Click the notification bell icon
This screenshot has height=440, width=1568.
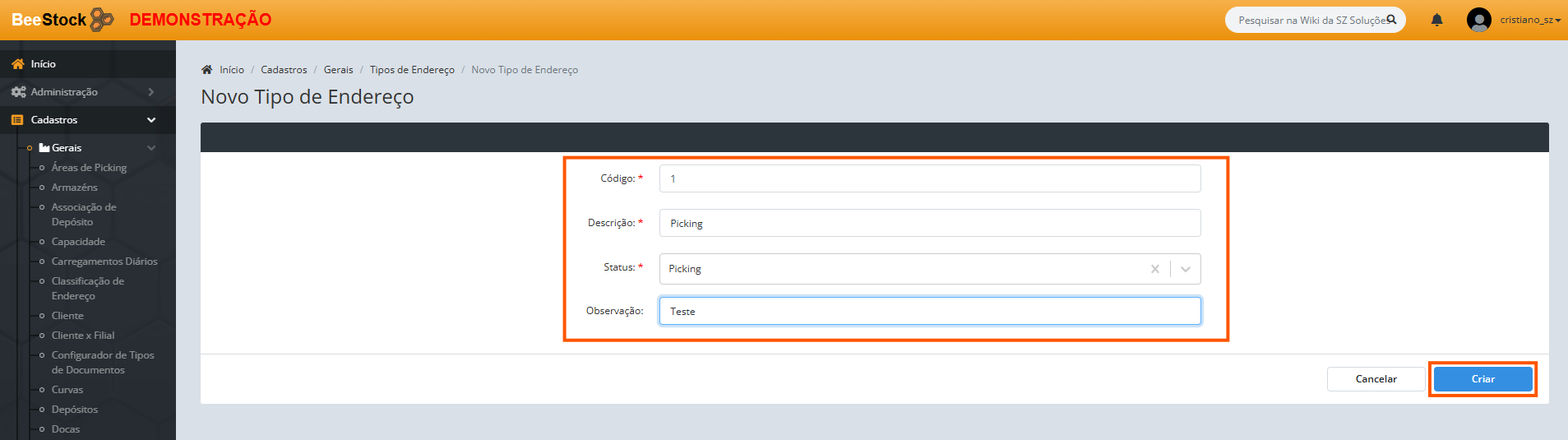pos(1436,20)
